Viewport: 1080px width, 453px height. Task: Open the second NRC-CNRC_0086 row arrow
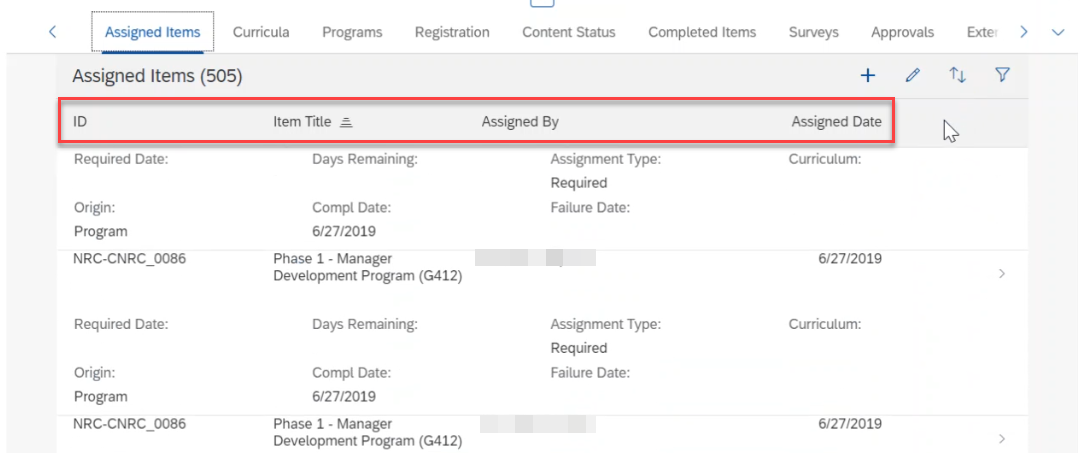1001,439
